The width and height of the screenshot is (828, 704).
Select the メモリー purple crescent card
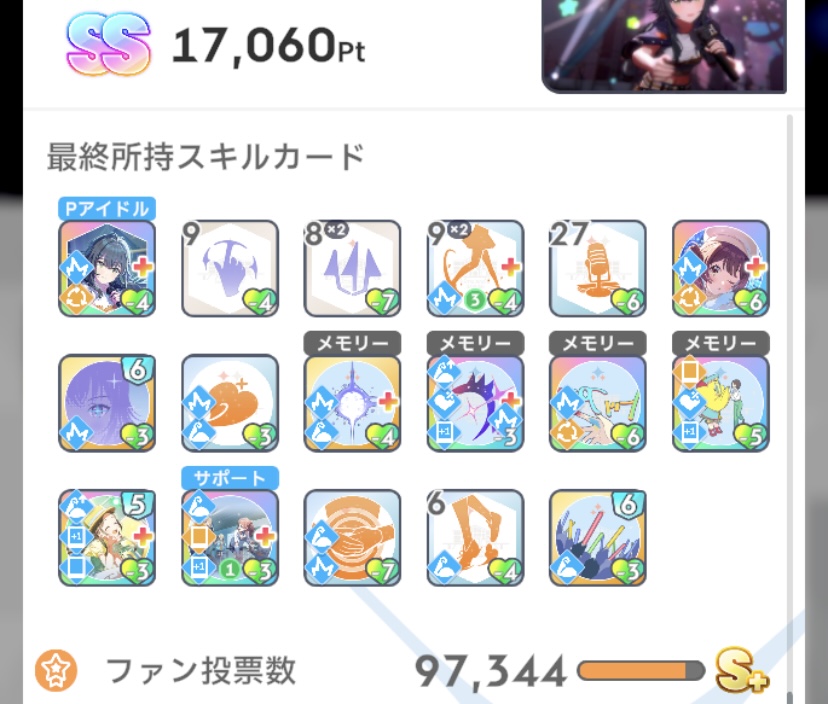click(475, 403)
